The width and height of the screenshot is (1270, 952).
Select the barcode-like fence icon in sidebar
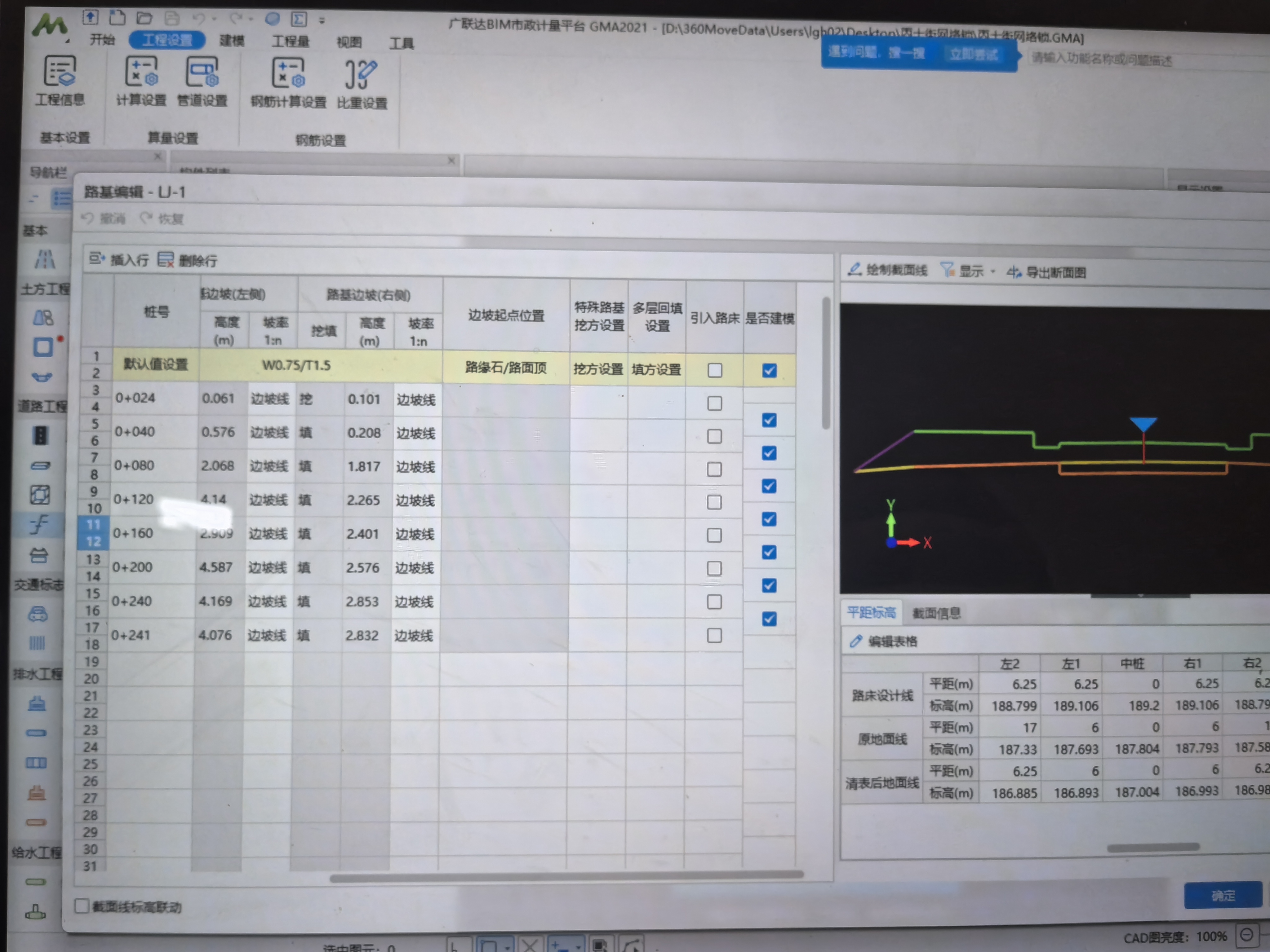[x=37, y=643]
